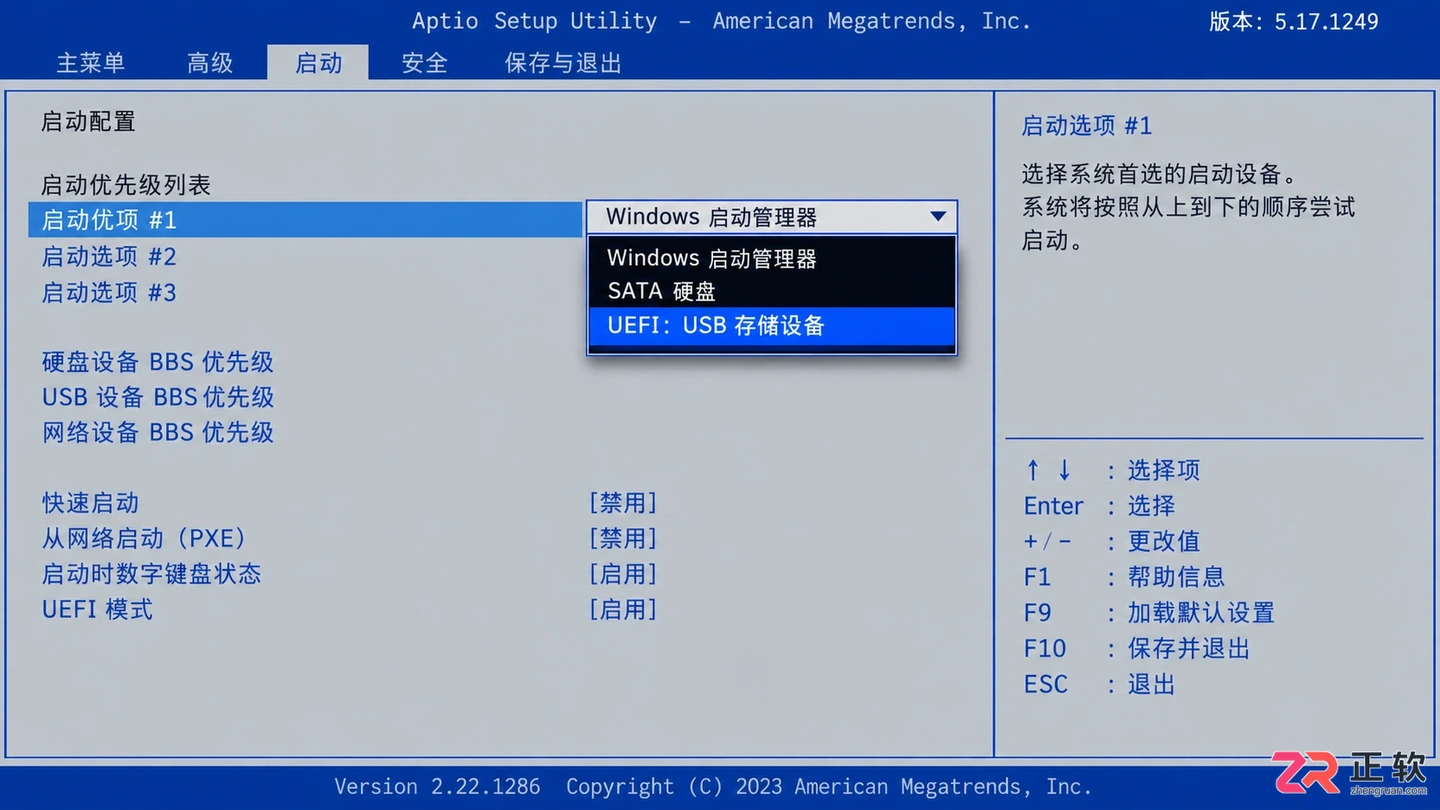Choose UEFI: USB 存储设备 option
The image size is (1440, 810).
[771, 325]
